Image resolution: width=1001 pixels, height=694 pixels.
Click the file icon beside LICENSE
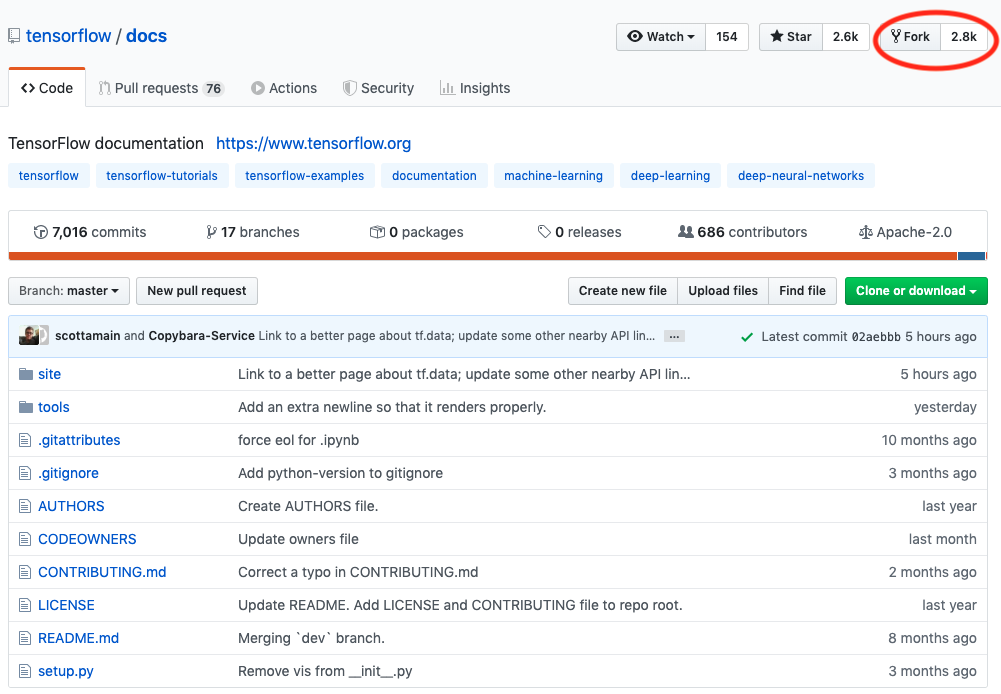click(25, 605)
